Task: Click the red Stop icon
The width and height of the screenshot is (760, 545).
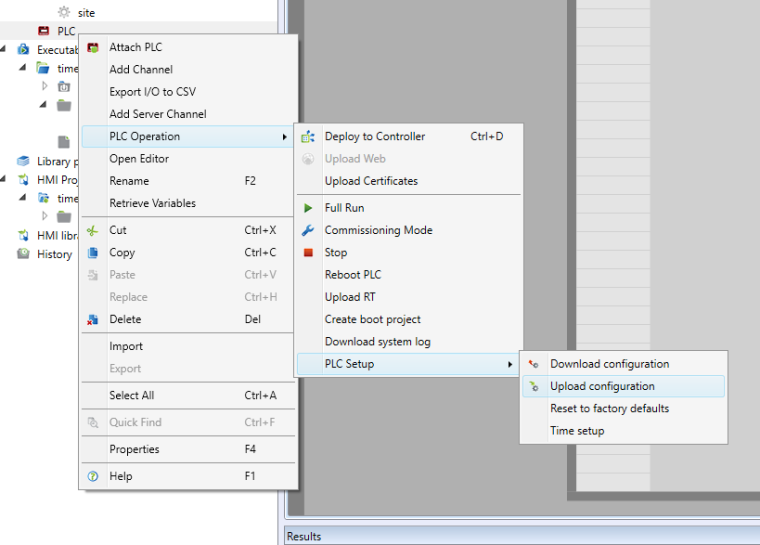Action: (x=308, y=253)
